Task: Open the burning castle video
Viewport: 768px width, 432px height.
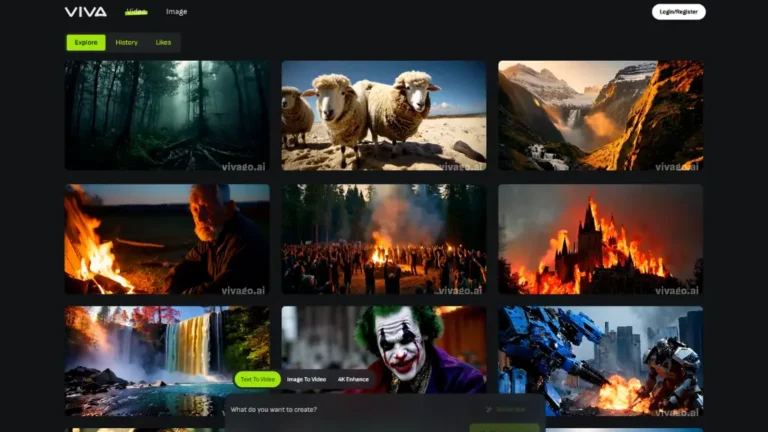Action: pyautogui.click(x=600, y=239)
